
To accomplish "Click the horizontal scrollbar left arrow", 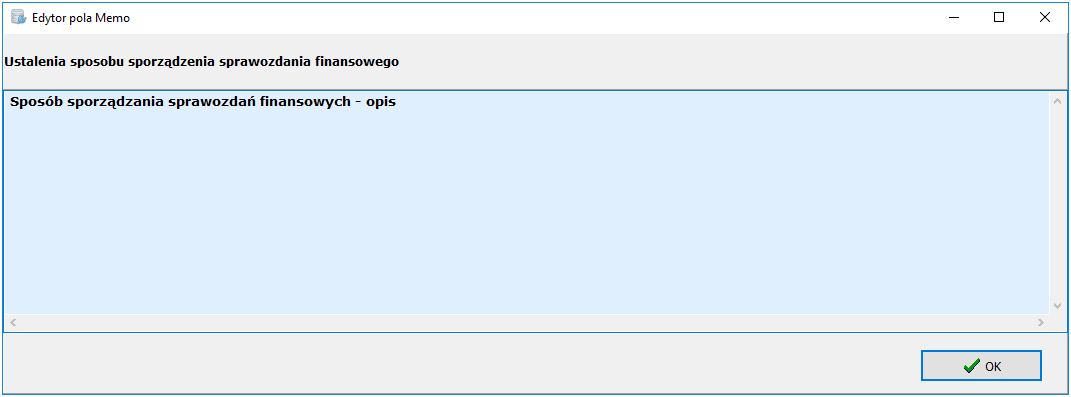I will click(x=13, y=323).
